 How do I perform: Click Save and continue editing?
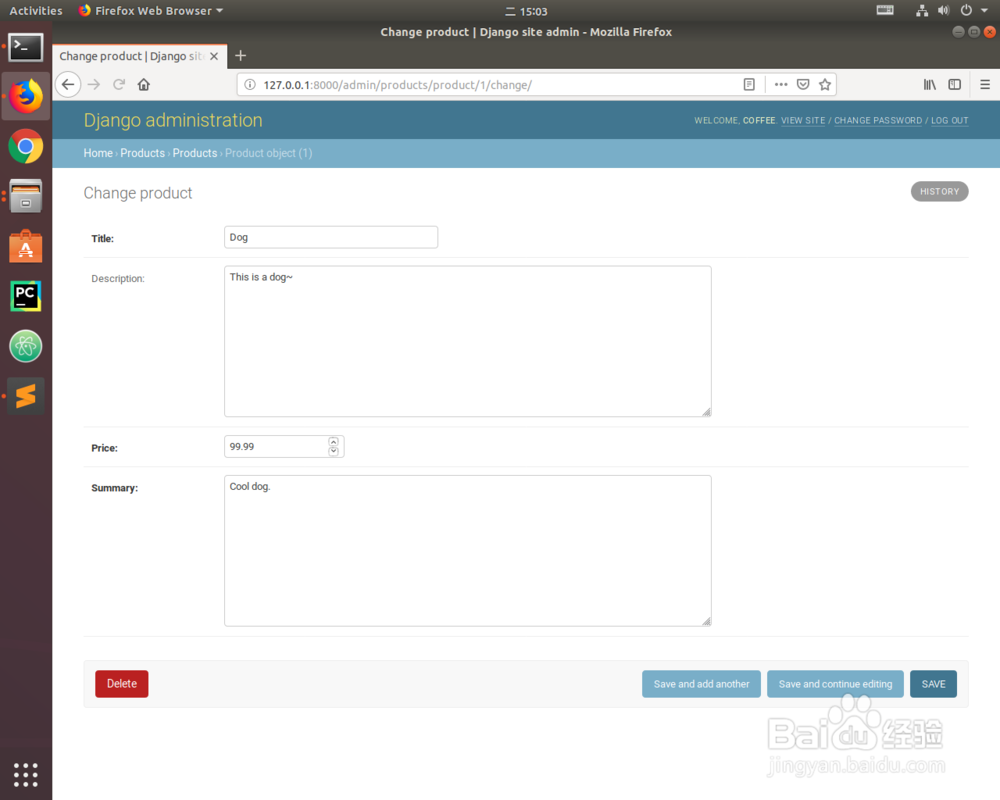coord(835,684)
